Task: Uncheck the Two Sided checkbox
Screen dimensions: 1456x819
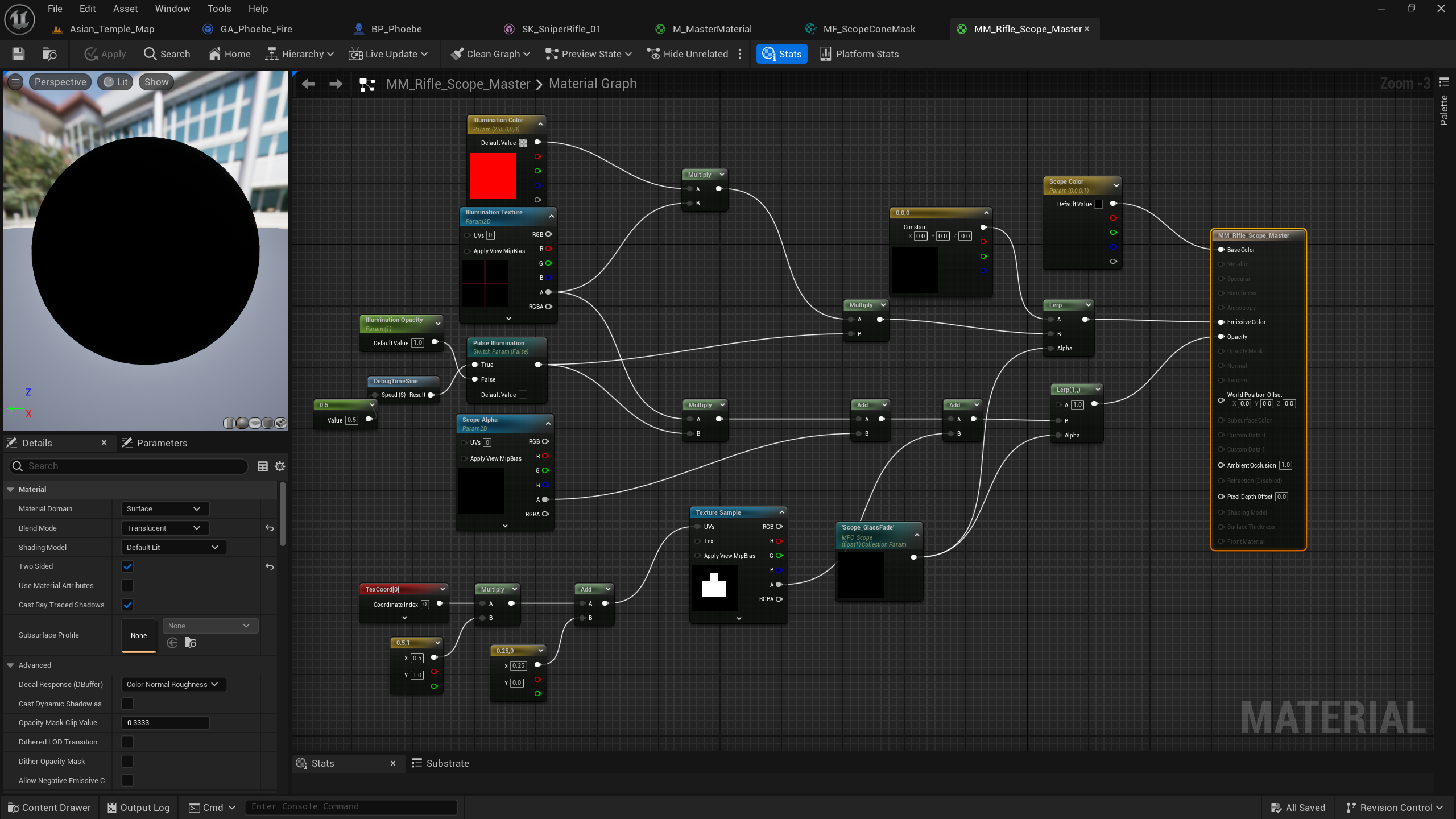Action: tap(127, 566)
